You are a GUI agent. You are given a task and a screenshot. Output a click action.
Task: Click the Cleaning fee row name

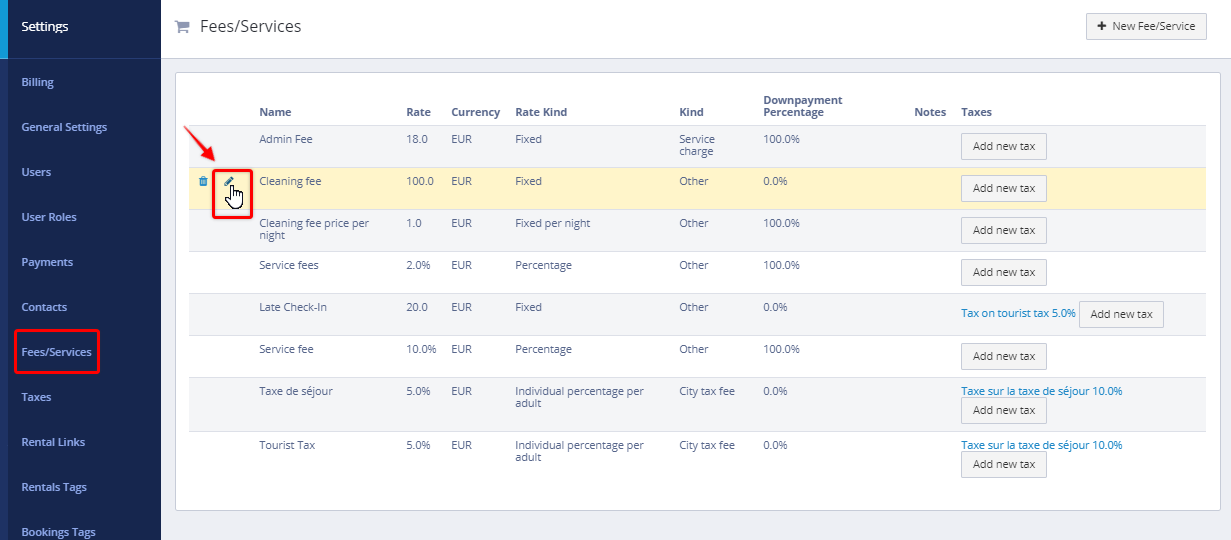290,181
